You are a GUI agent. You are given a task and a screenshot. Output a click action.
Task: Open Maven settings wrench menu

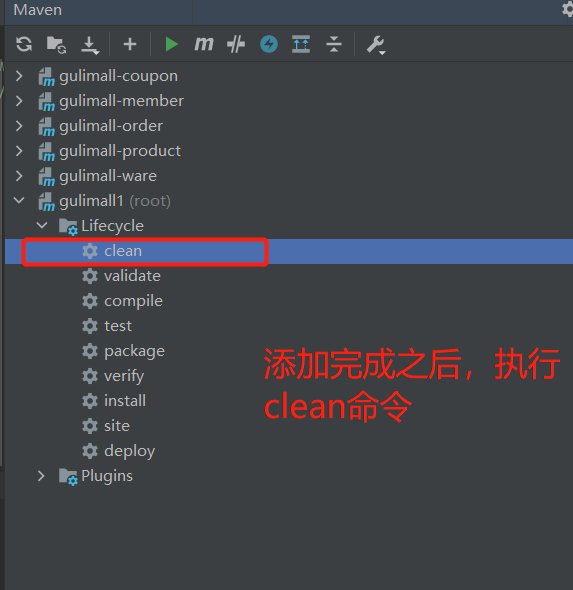[376, 45]
